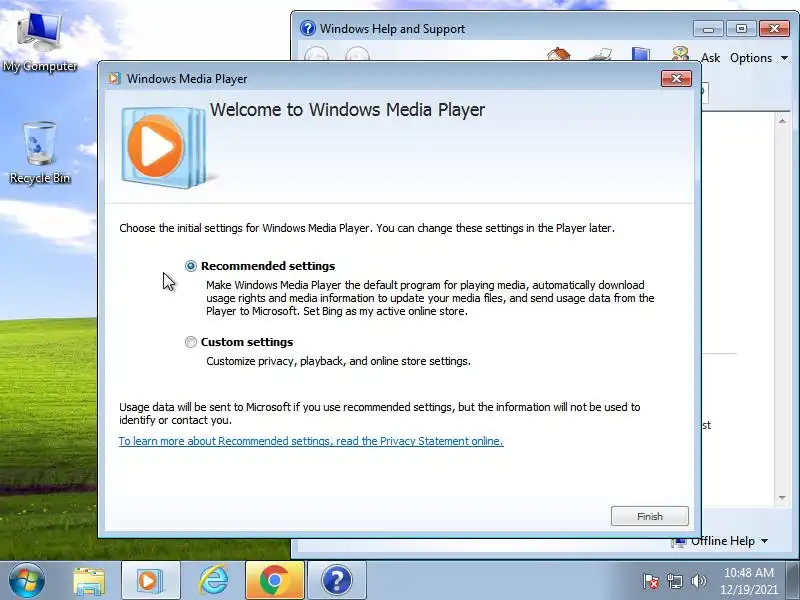The height and width of the screenshot is (600, 800).
Task: Open the Options menu in Help and Support
Action: (759, 58)
